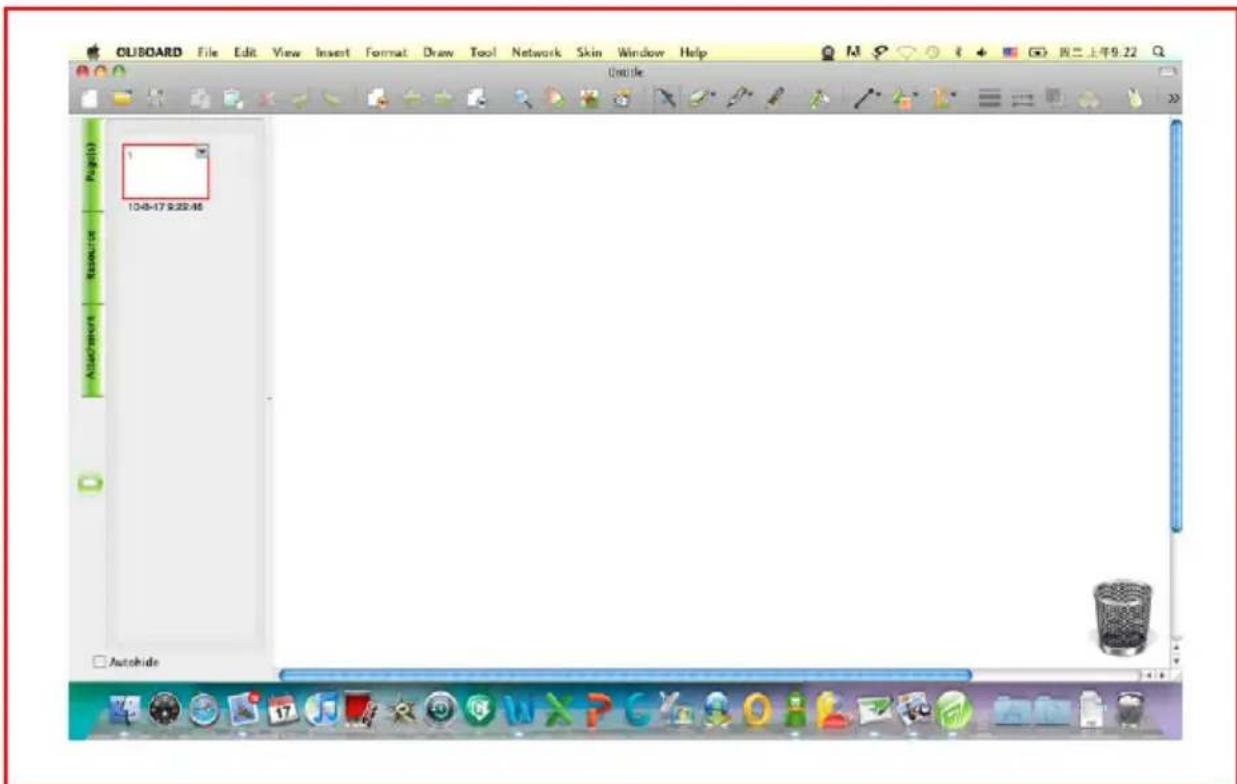
Task: Enable the Autohide checkbox
Action: click(x=98, y=661)
